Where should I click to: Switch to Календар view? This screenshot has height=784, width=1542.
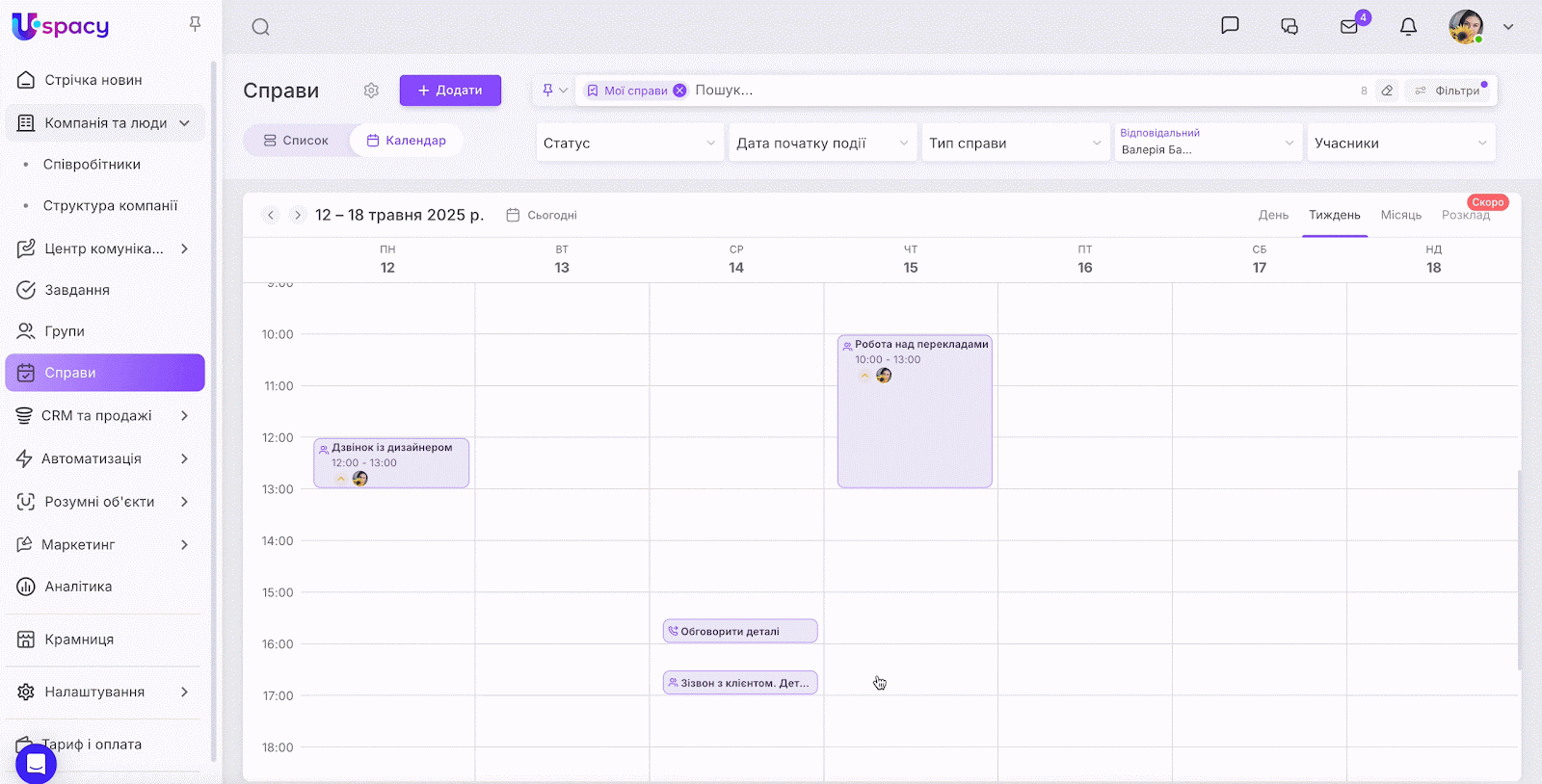407,141
